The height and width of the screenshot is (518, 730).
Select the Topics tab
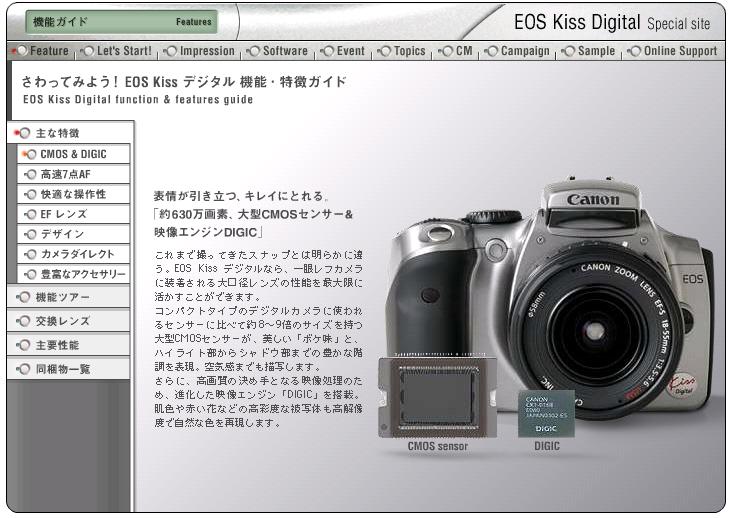402,51
